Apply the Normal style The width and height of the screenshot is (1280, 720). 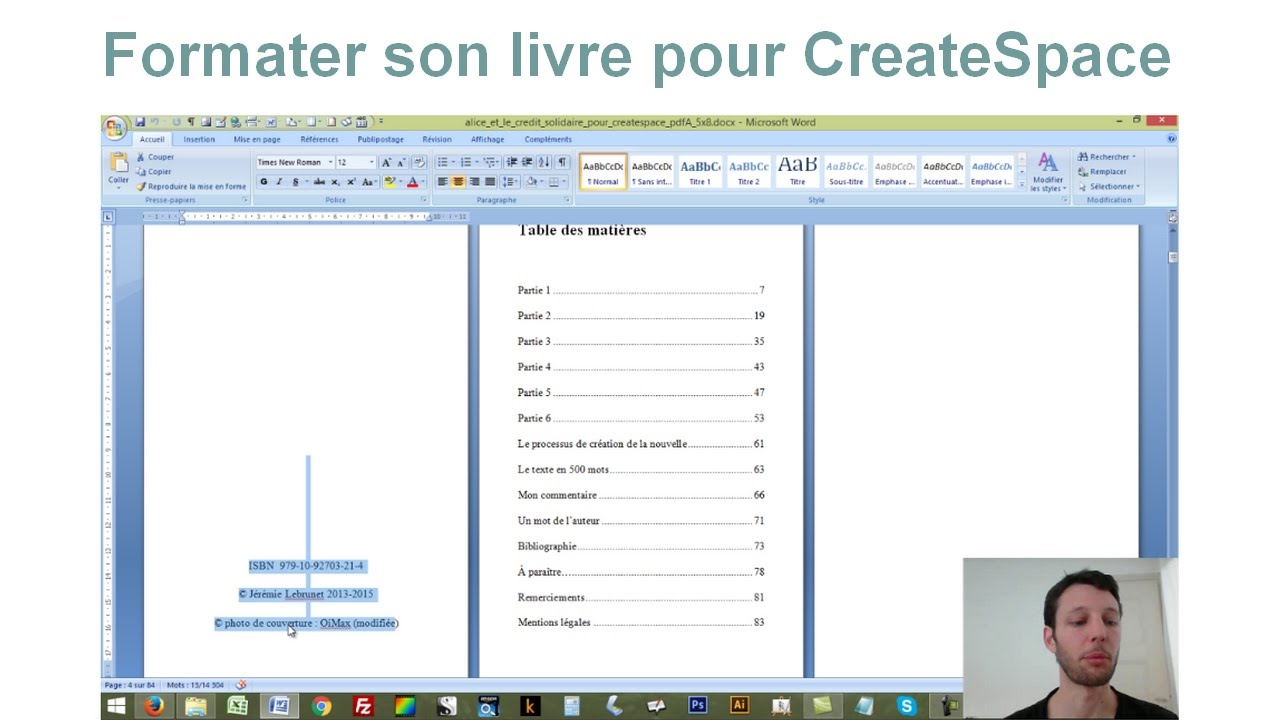(603, 171)
